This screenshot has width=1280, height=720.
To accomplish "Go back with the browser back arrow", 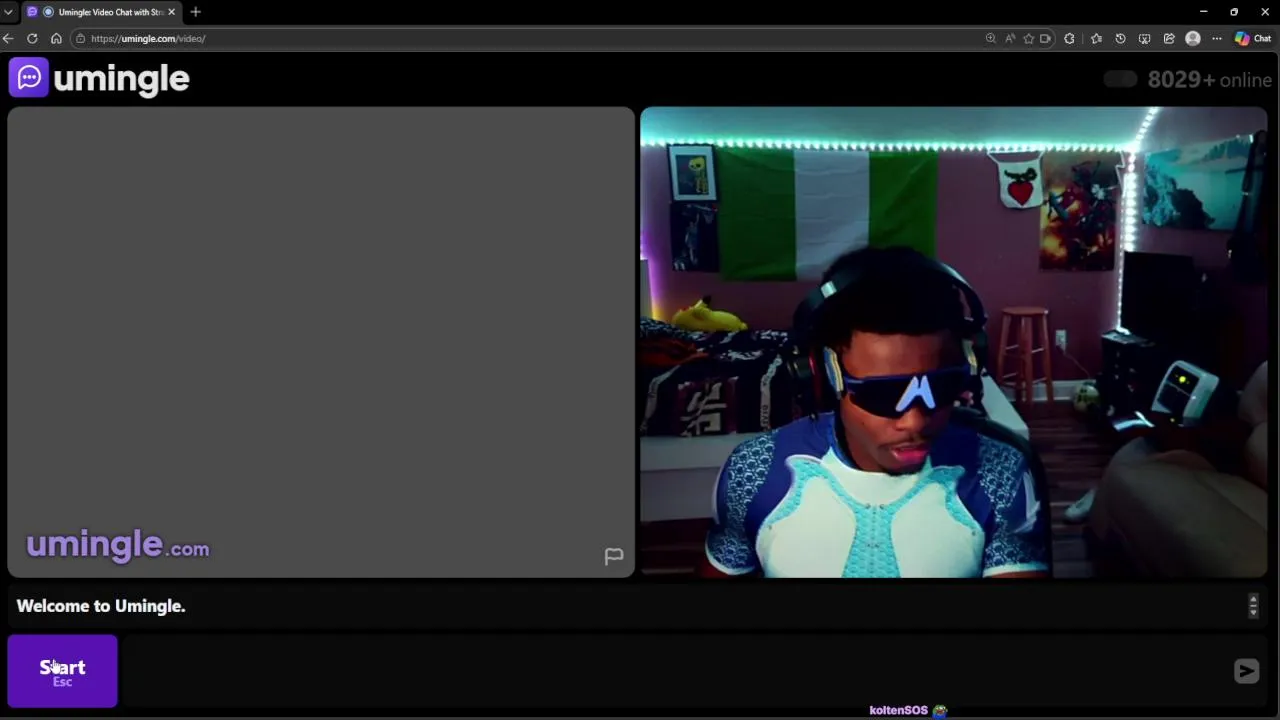I will [x=9, y=38].
